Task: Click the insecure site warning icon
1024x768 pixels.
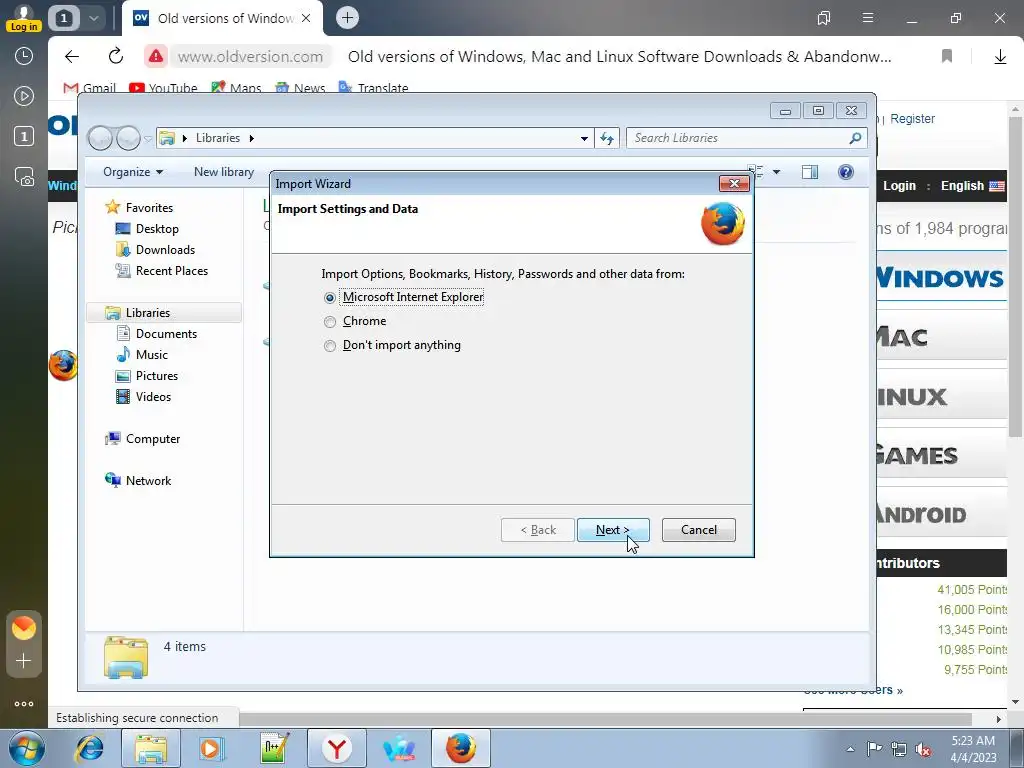Action: pos(155,57)
